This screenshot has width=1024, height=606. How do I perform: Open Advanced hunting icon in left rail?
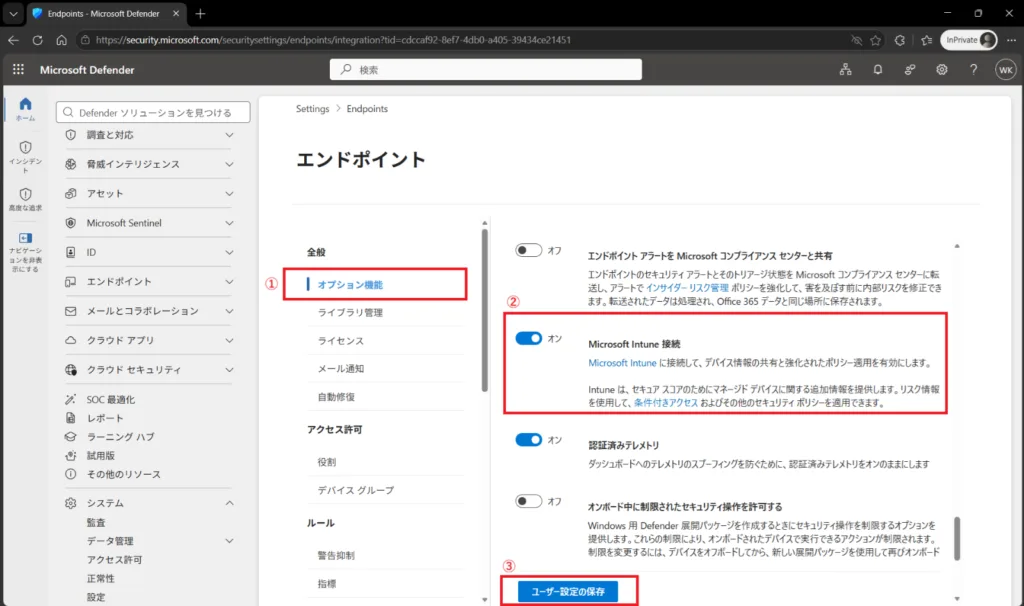(25, 194)
